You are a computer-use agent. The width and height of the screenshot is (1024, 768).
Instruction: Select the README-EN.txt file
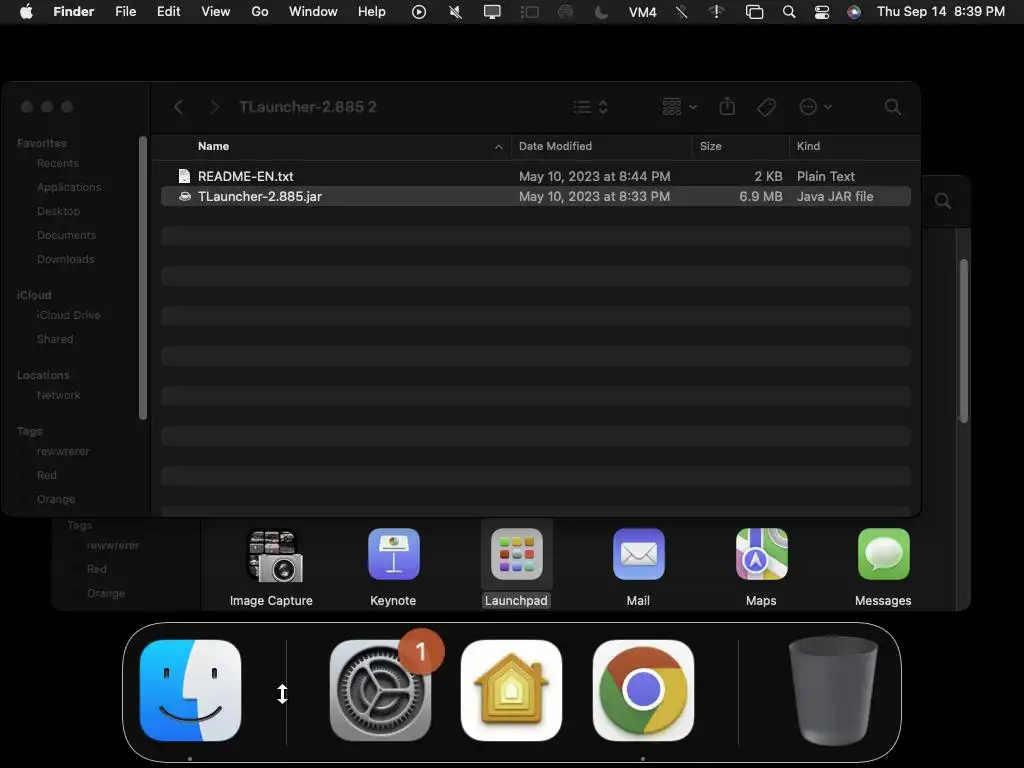pyautogui.click(x=536, y=176)
